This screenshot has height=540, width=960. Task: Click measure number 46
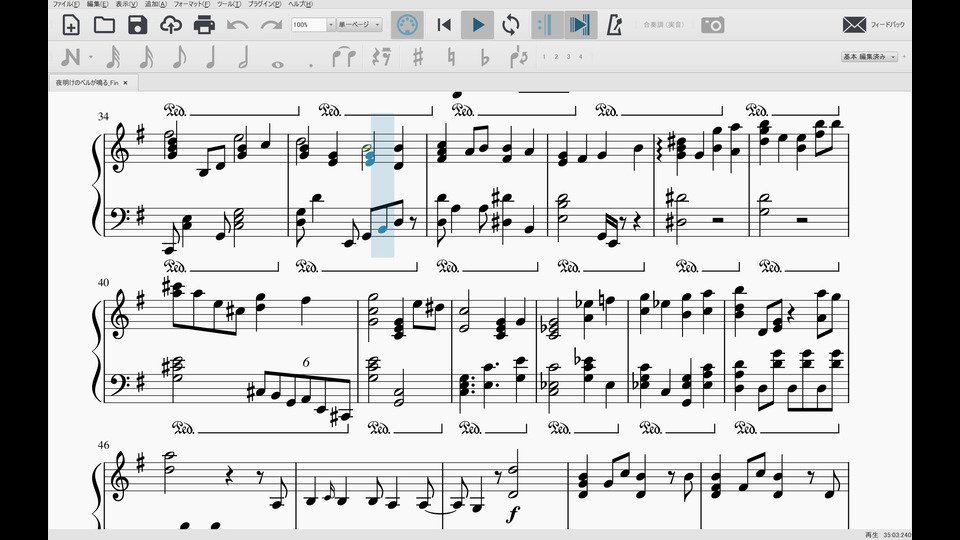103,445
